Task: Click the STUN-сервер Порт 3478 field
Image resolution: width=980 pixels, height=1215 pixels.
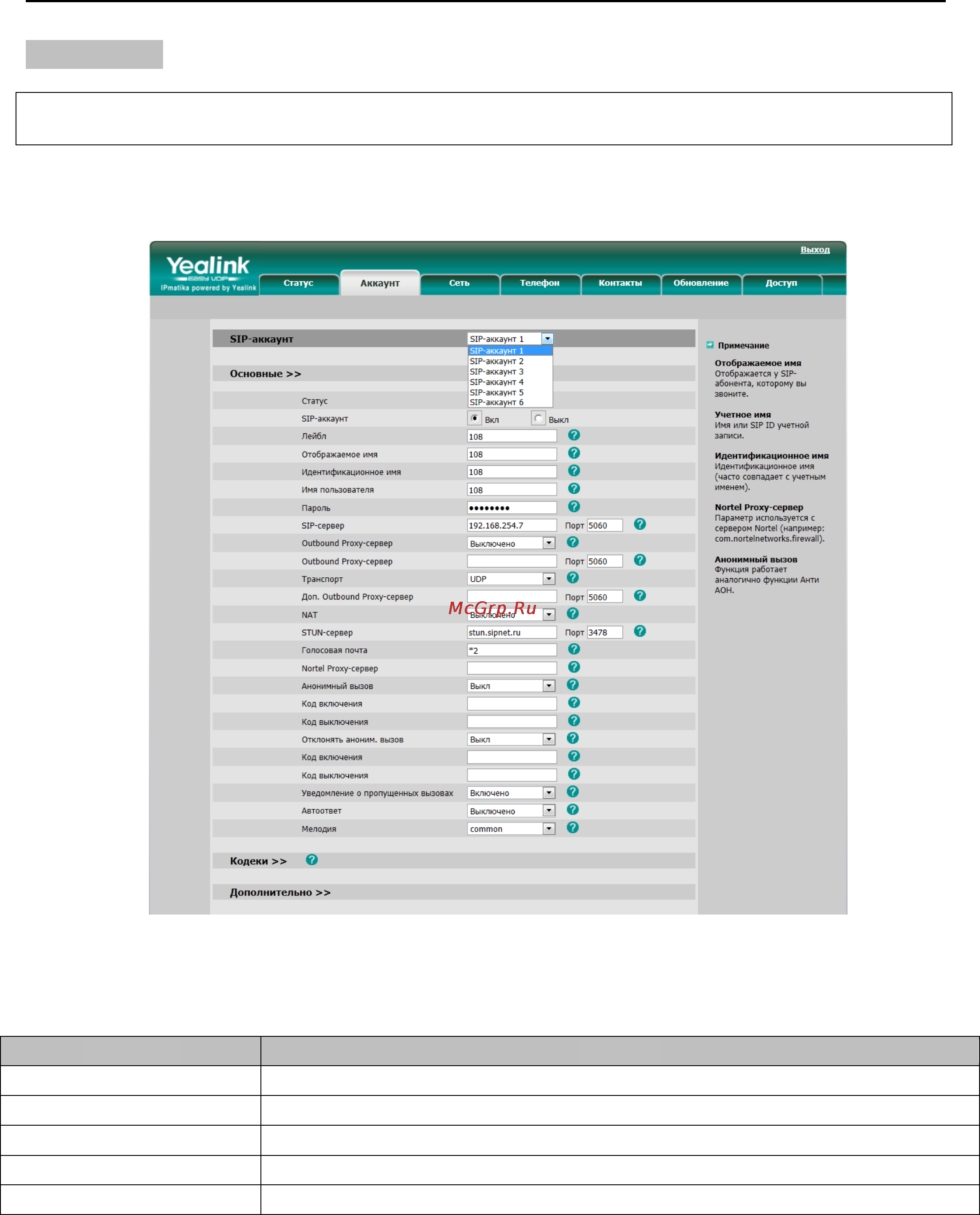Action: pyautogui.click(x=604, y=633)
